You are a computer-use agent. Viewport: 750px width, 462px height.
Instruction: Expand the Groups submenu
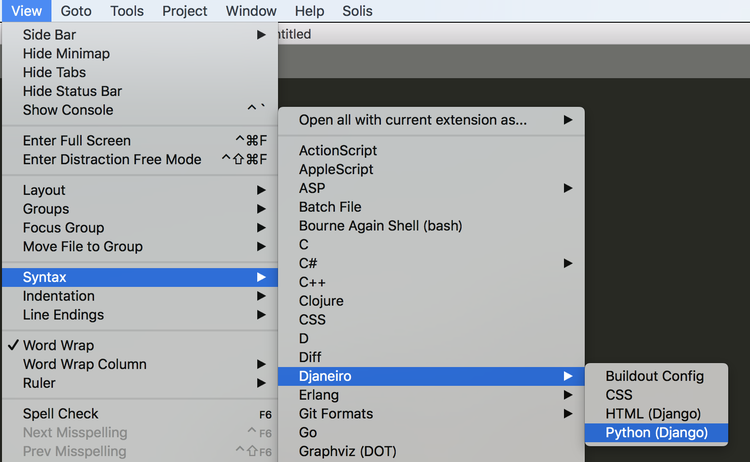point(140,209)
